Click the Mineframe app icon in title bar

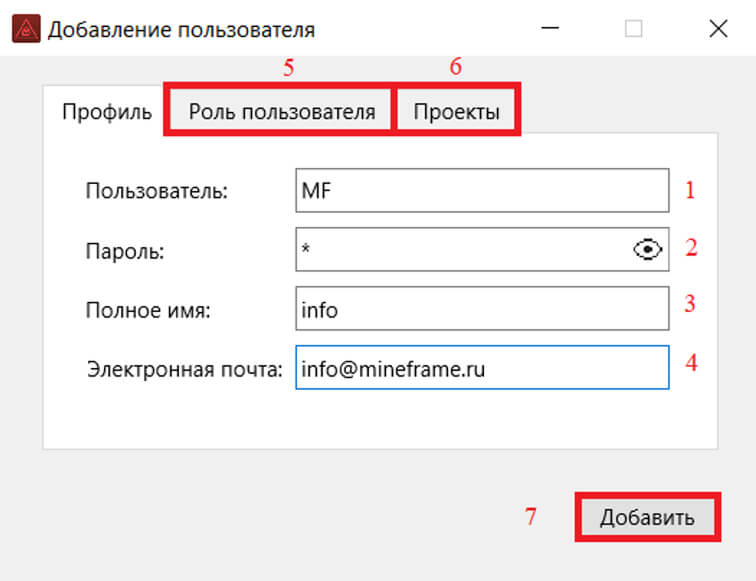[26, 29]
